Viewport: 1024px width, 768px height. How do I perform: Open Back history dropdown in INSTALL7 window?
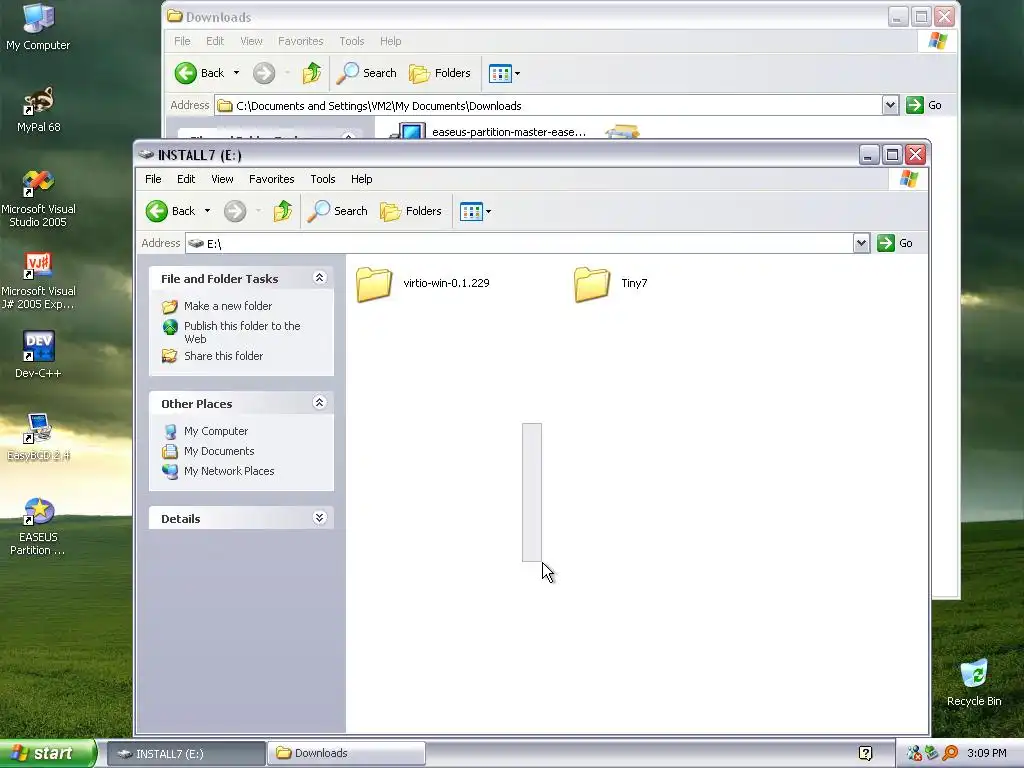pyautogui.click(x=207, y=211)
